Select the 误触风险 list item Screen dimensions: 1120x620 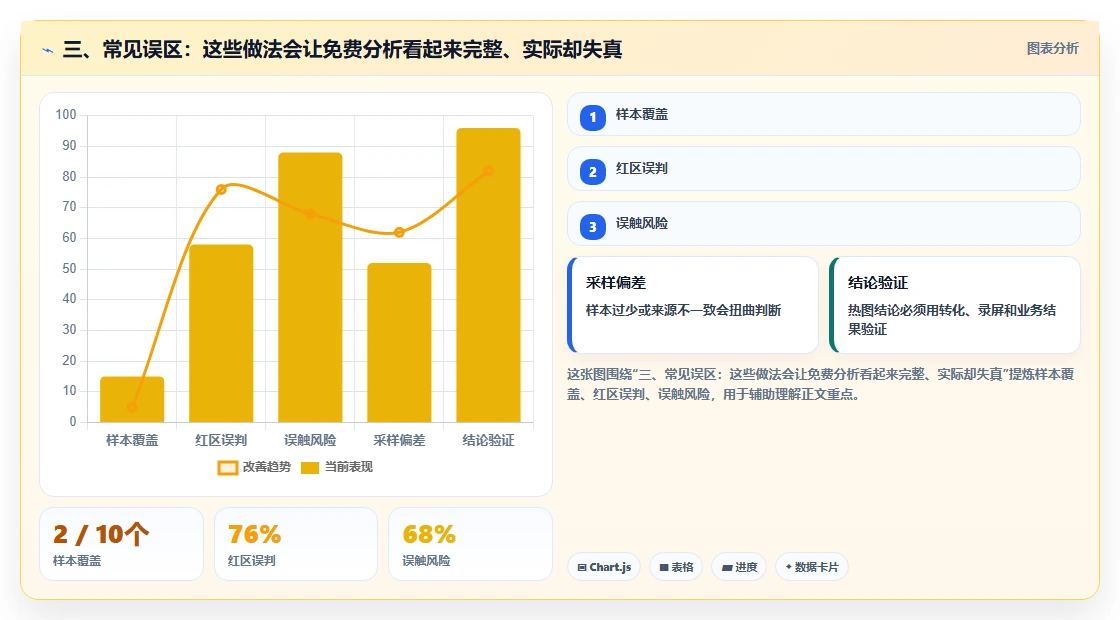click(824, 224)
